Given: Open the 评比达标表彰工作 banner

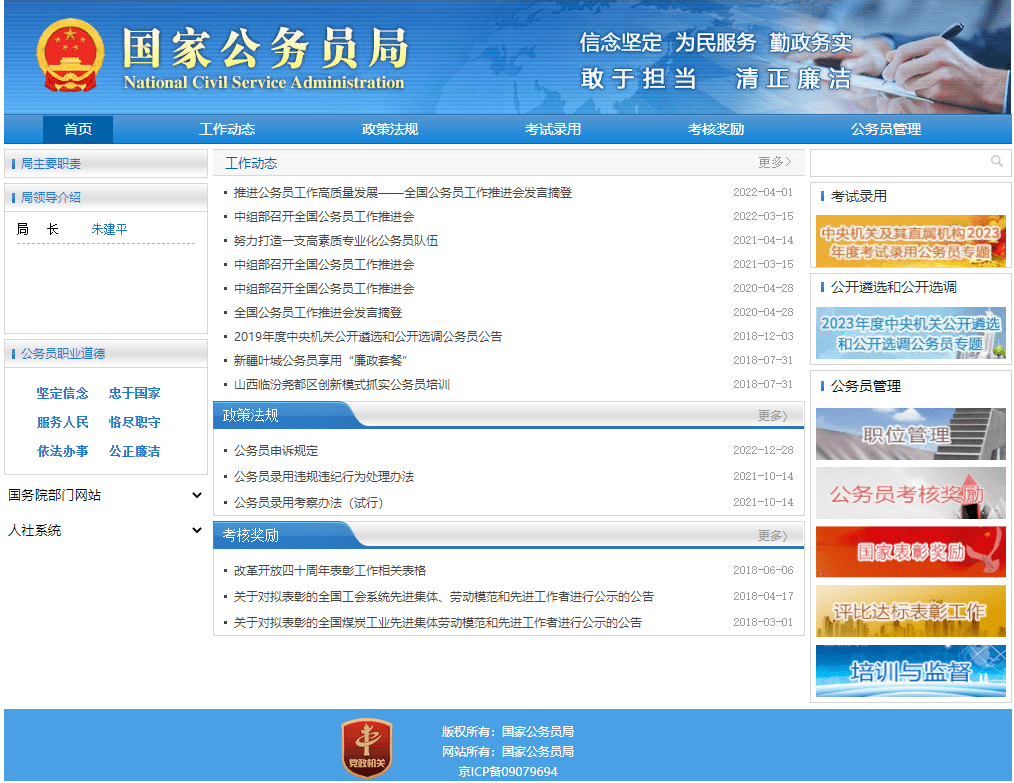Looking at the screenshot, I should pos(911,611).
